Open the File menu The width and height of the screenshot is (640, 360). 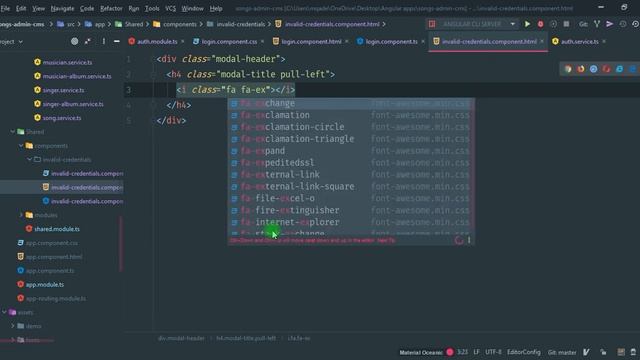point(5,8)
